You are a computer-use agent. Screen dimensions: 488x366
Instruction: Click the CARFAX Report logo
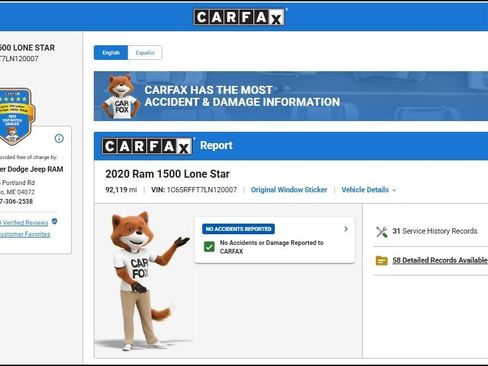point(148,146)
